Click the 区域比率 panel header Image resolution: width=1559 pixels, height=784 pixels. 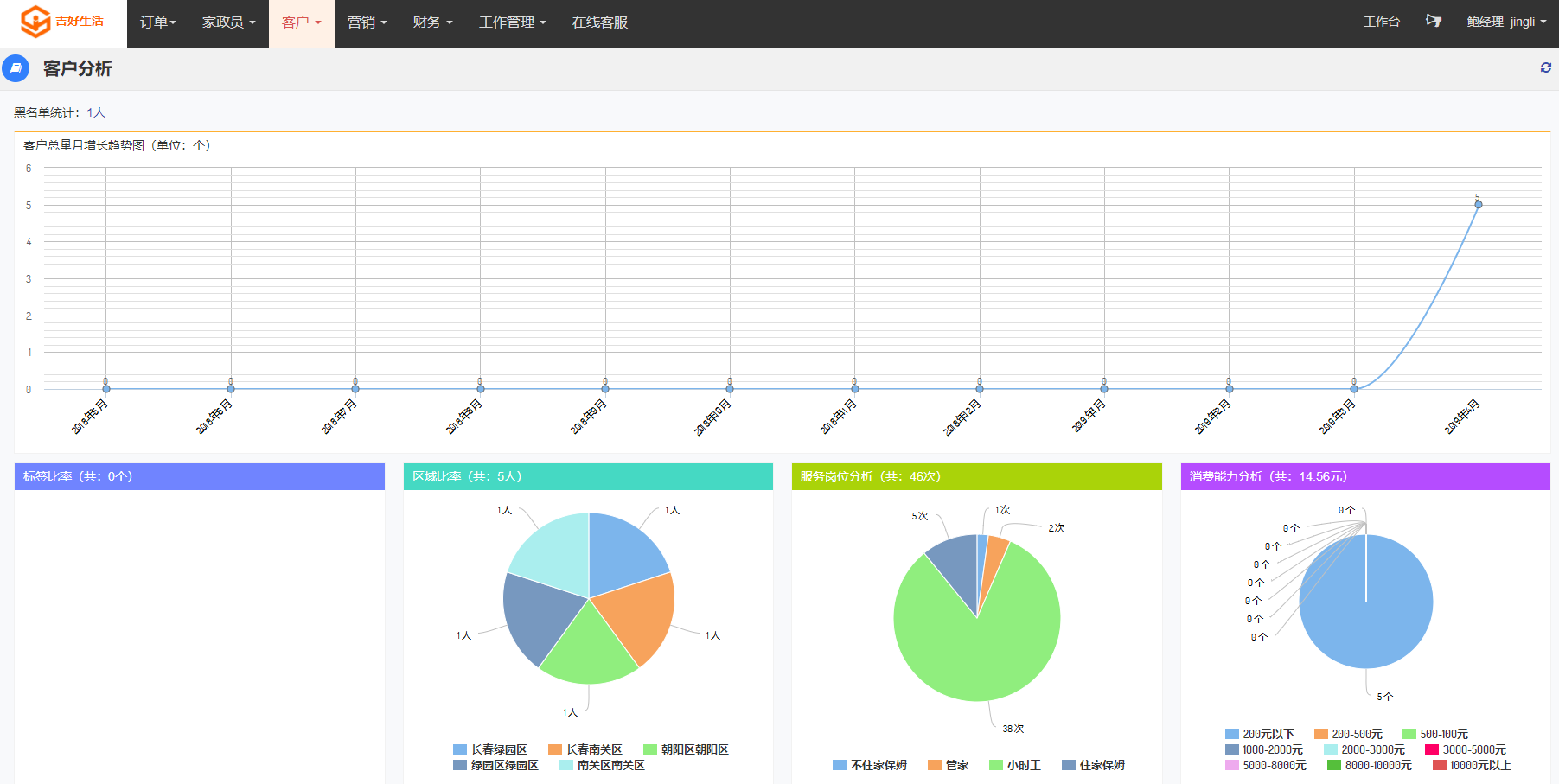(588, 476)
